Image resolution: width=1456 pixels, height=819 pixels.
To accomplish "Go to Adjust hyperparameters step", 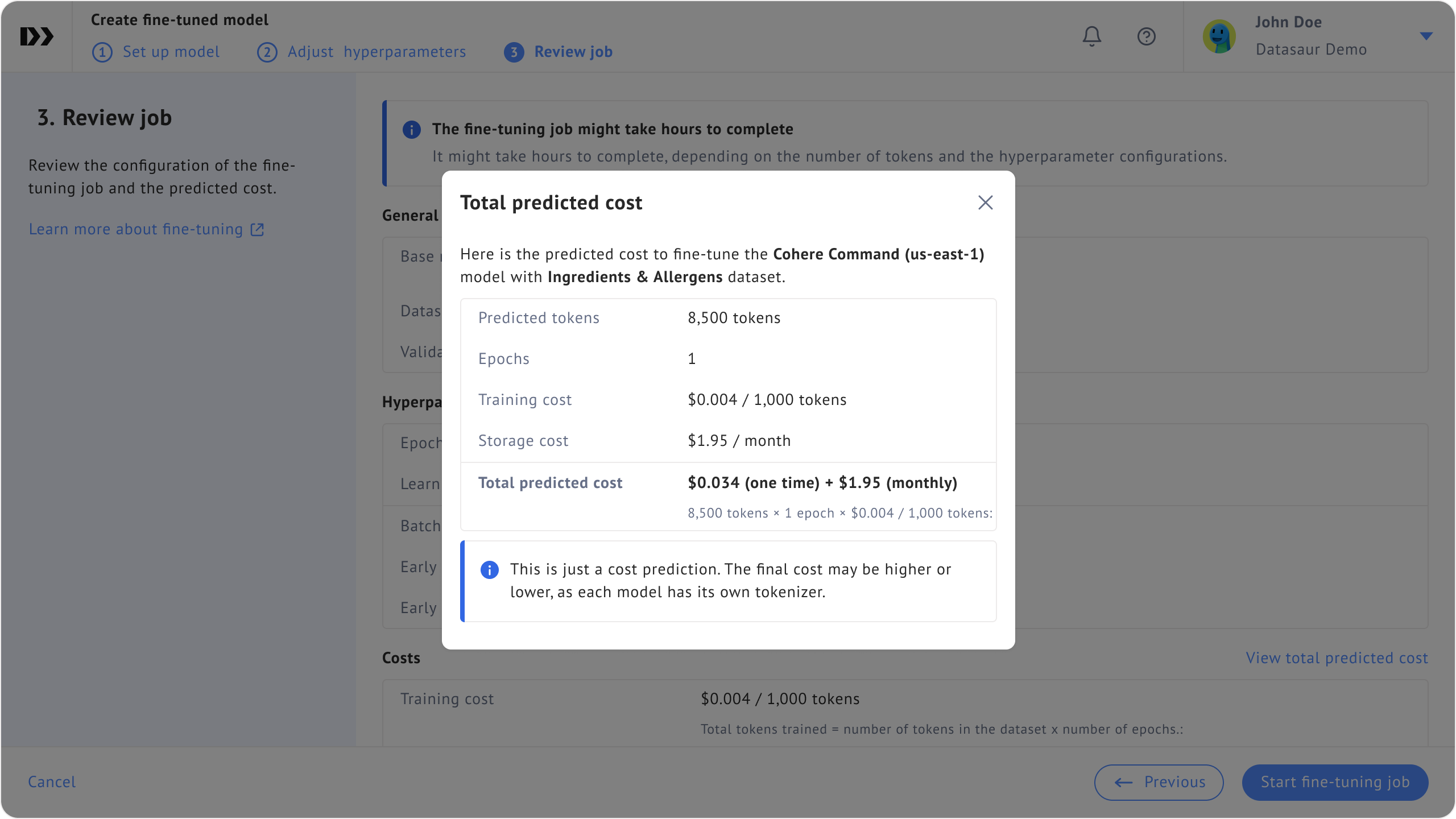I will pos(377,52).
